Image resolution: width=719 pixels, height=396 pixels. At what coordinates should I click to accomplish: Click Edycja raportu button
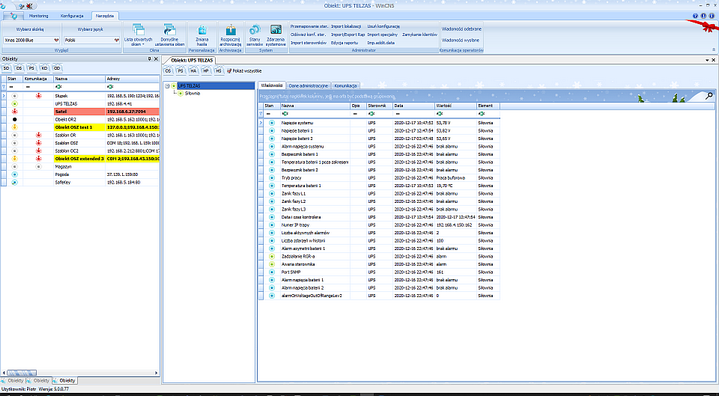click(344, 43)
